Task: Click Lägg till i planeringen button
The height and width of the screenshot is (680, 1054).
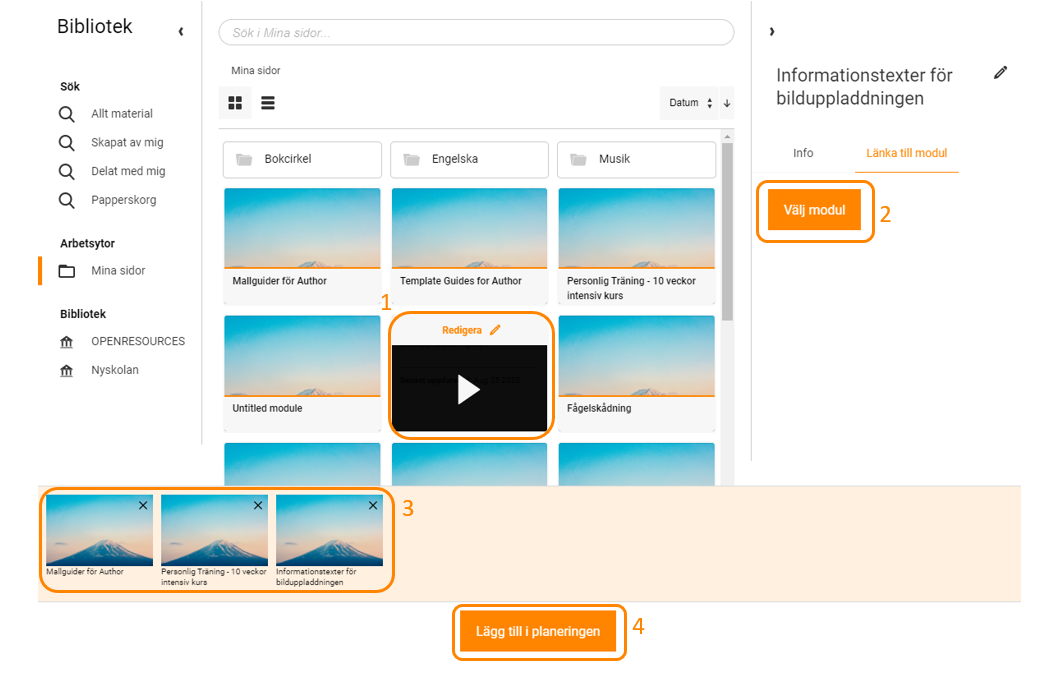Action: 538,632
